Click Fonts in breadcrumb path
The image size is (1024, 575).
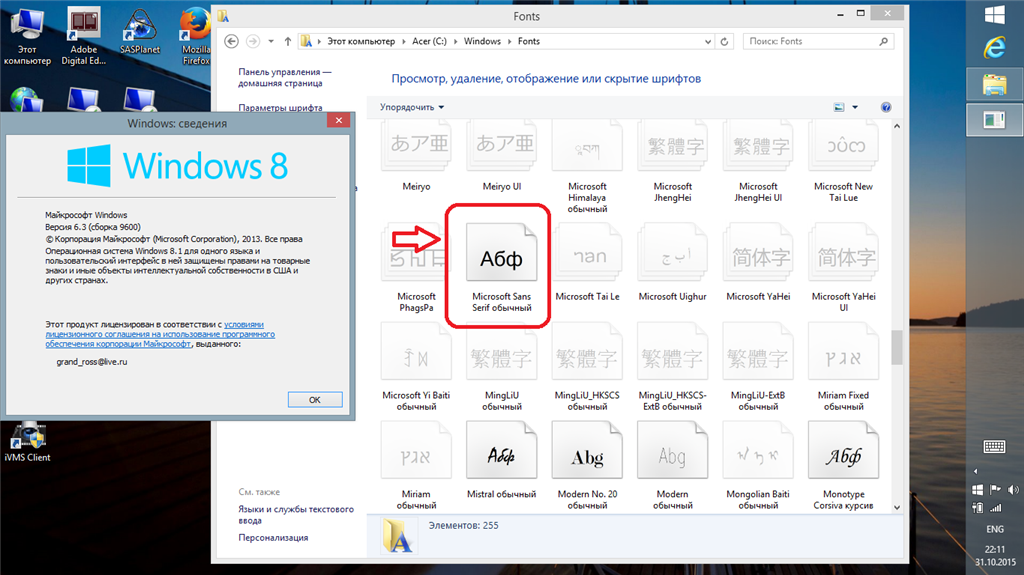click(528, 41)
